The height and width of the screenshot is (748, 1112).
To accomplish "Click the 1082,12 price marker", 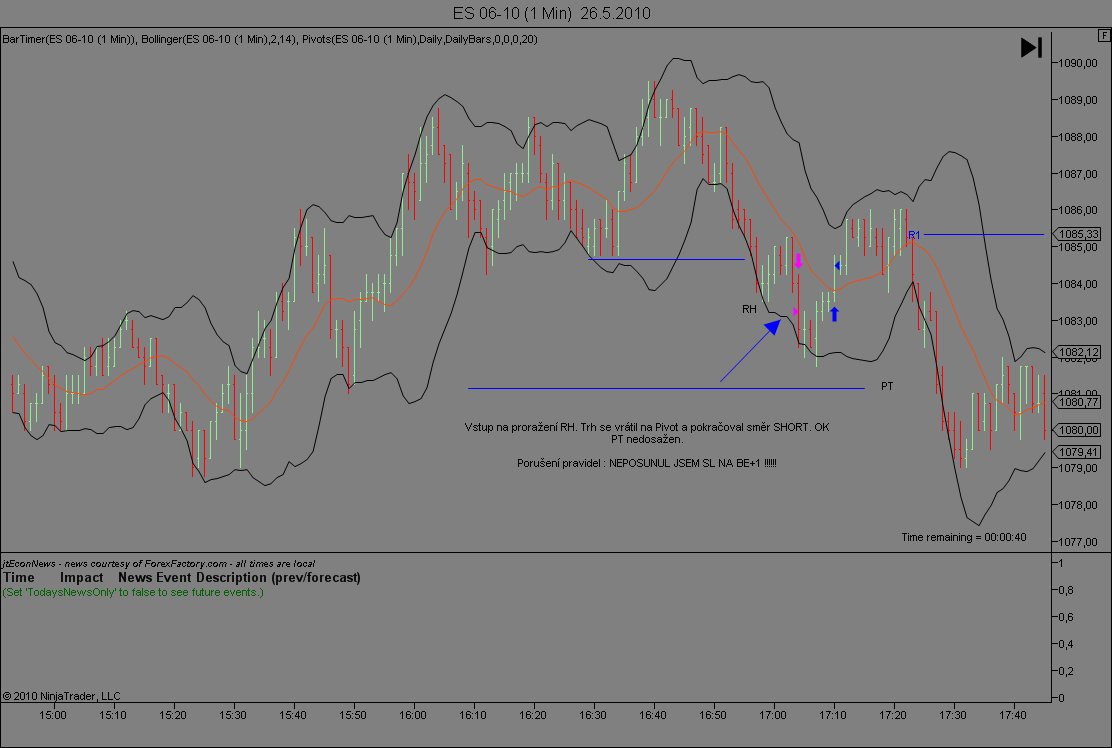I will pyautogui.click(x=1075, y=352).
